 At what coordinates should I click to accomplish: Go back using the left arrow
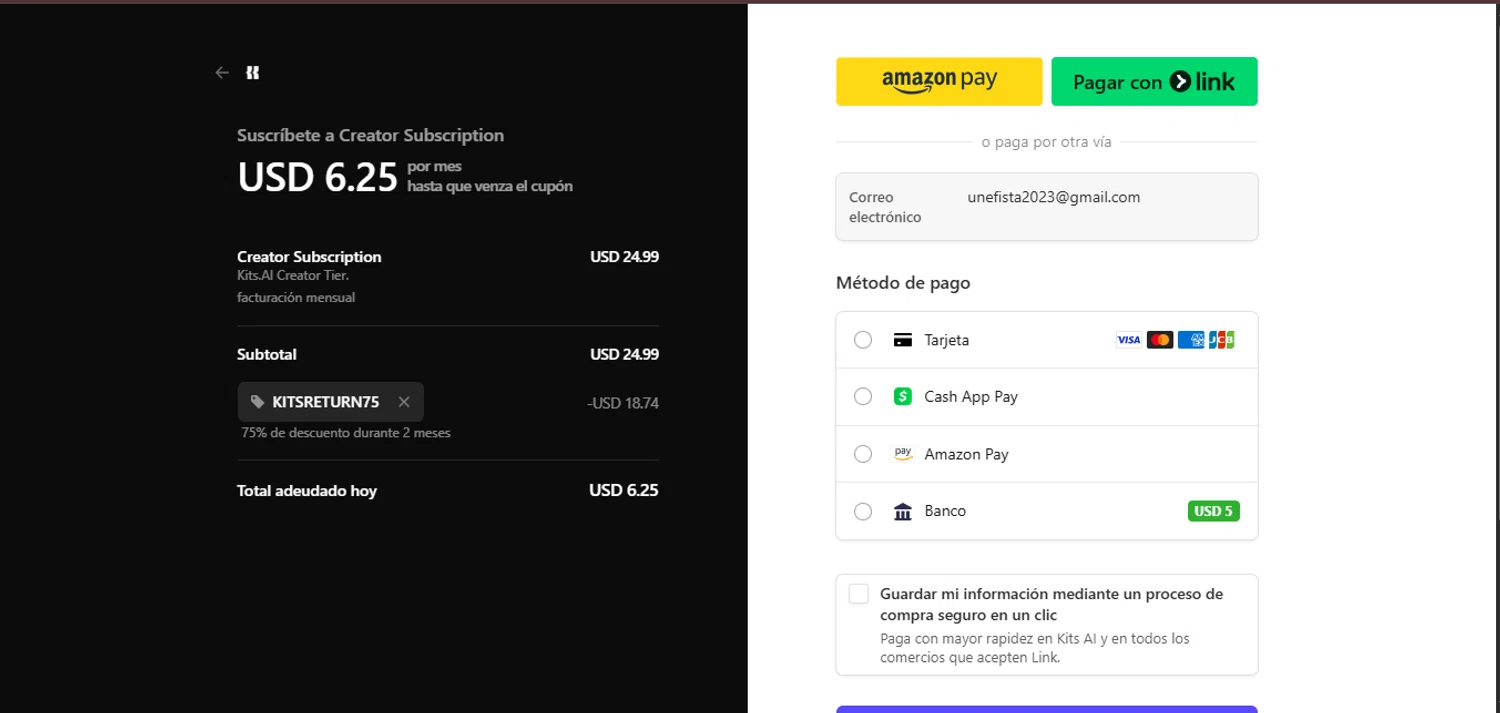coord(222,73)
